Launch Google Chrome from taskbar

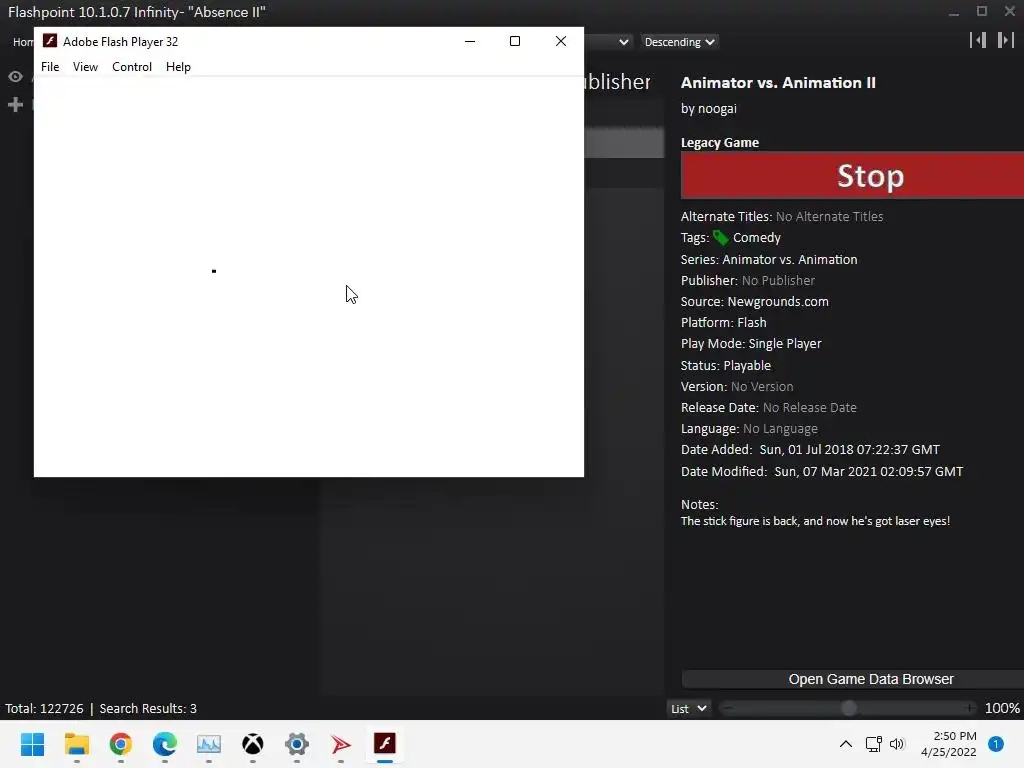(121, 744)
